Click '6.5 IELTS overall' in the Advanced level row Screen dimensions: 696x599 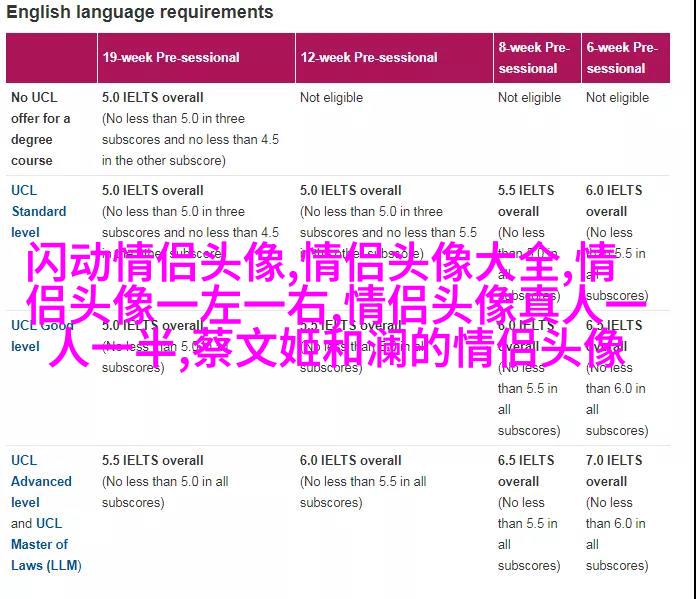526,471
